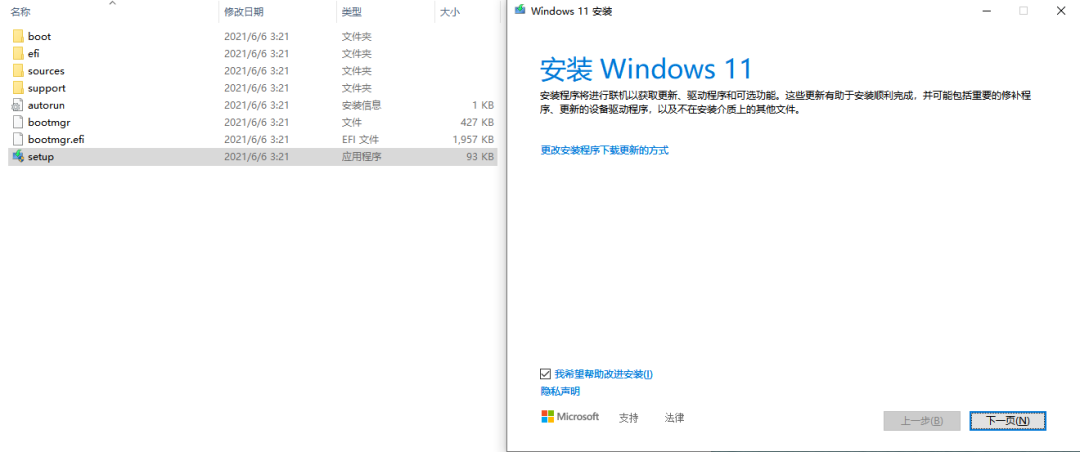The height and width of the screenshot is (452, 1080).
Task: Select the efi folder icon
Action: point(18,53)
